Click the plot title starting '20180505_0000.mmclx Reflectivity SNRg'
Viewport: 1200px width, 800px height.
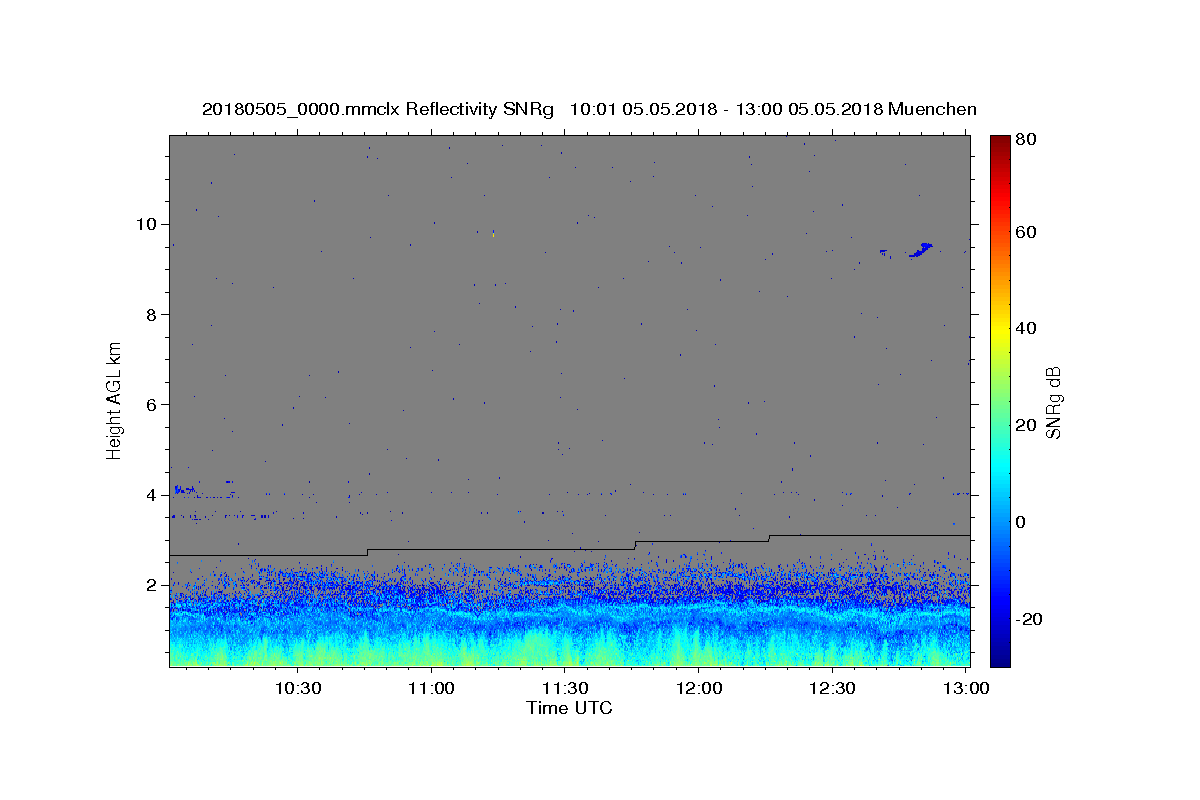[589, 109]
